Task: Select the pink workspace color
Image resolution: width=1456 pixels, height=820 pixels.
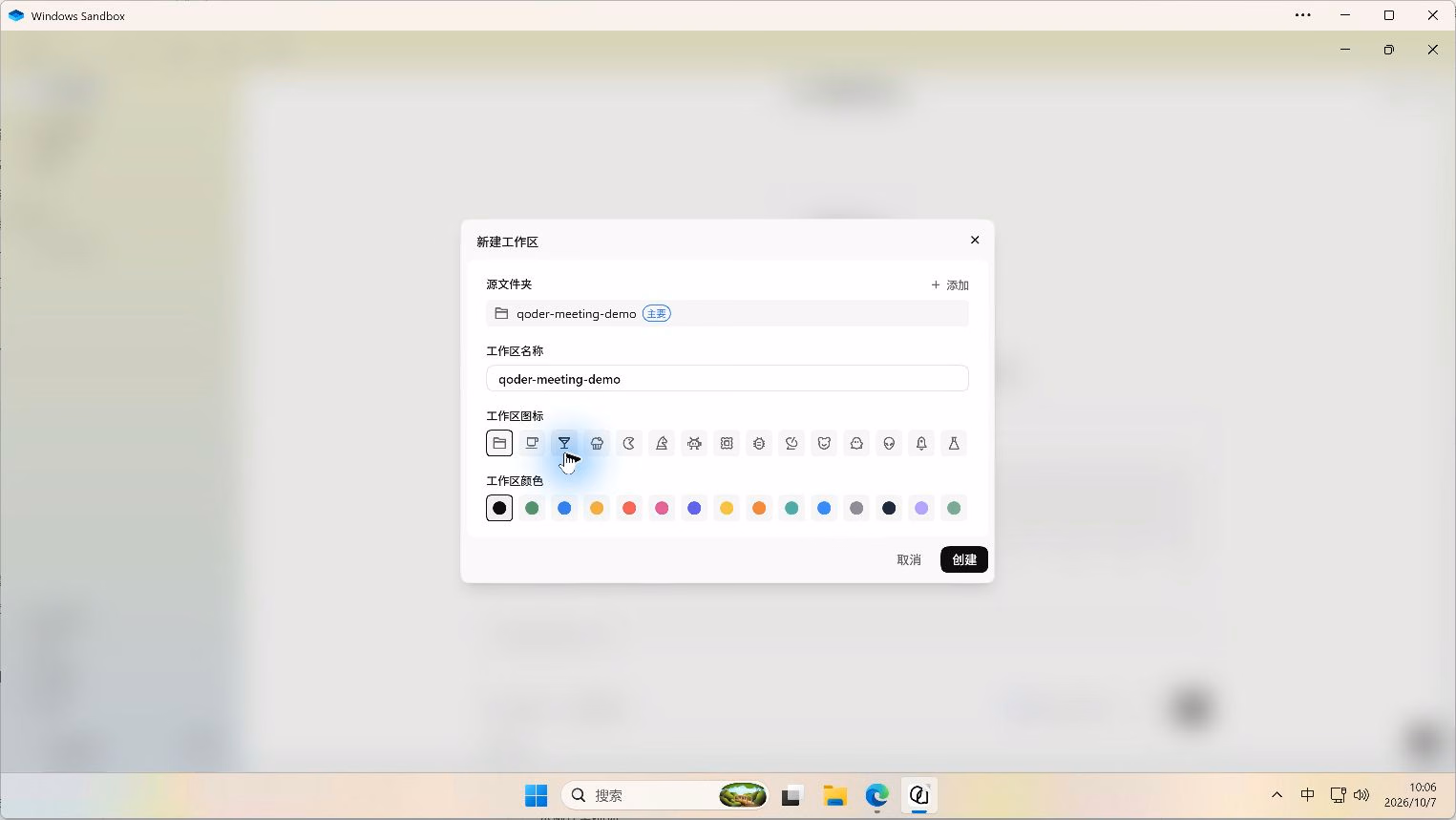Action: tap(662, 508)
